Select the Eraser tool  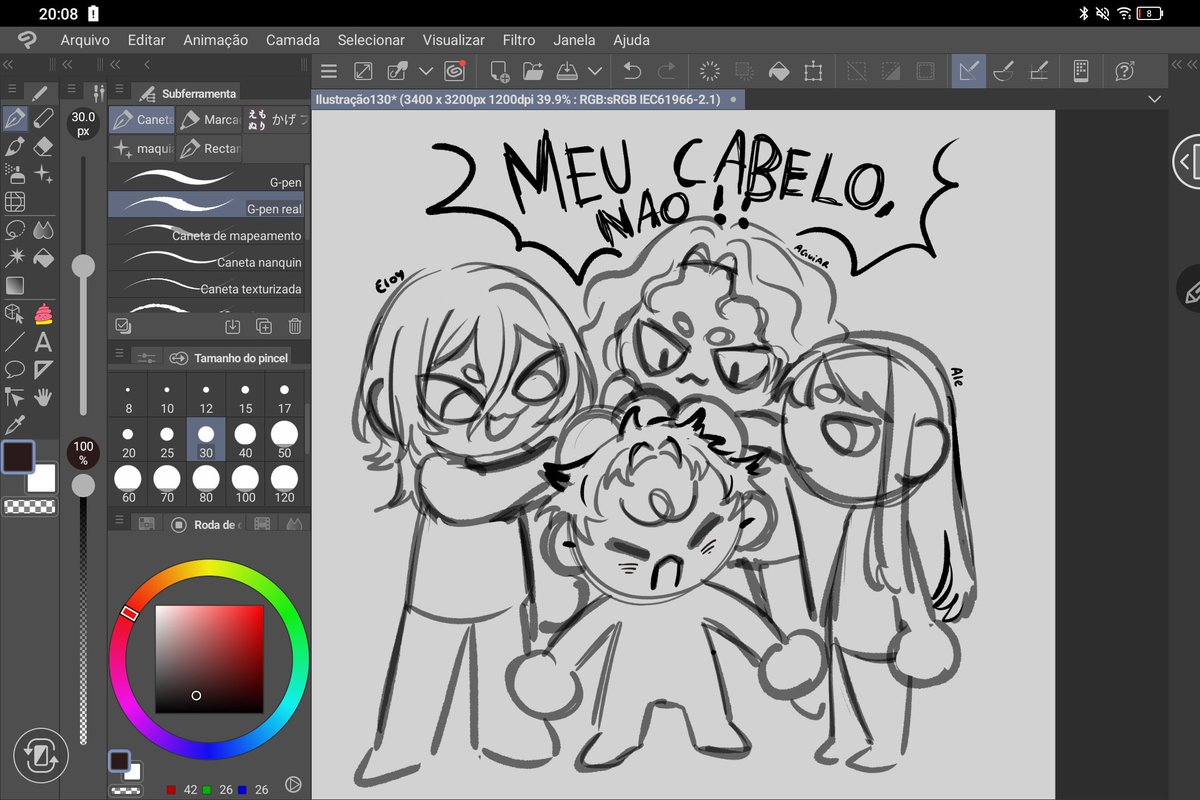pos(43,147)
